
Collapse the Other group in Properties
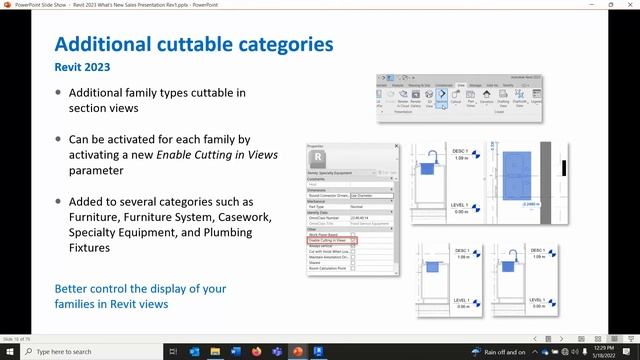(x=391, y=229)
